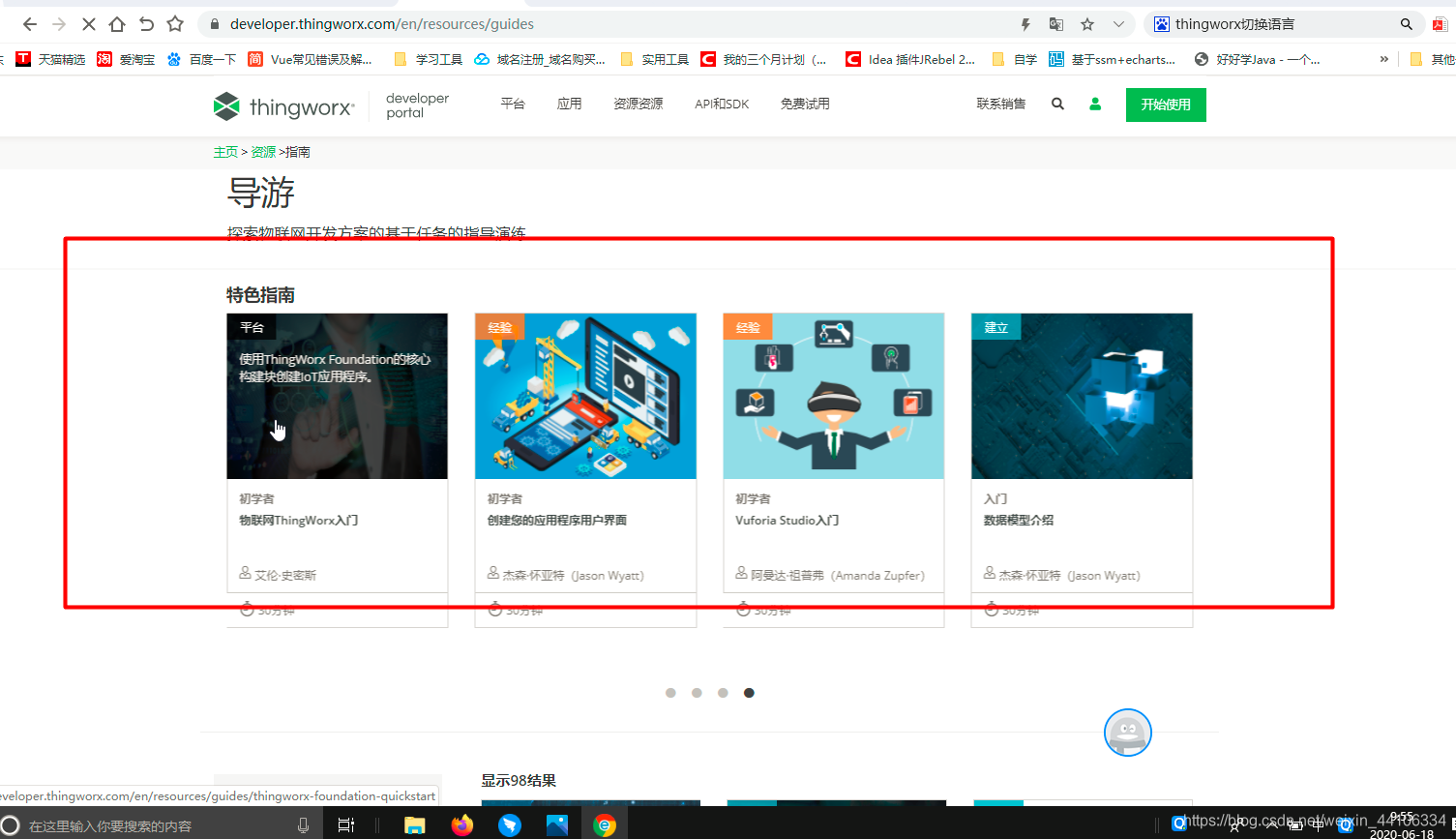Viewport: 1456px width, 839px height.
Task: Open the Vue常见错误及解 bookmark
Action: coord(311,59)
